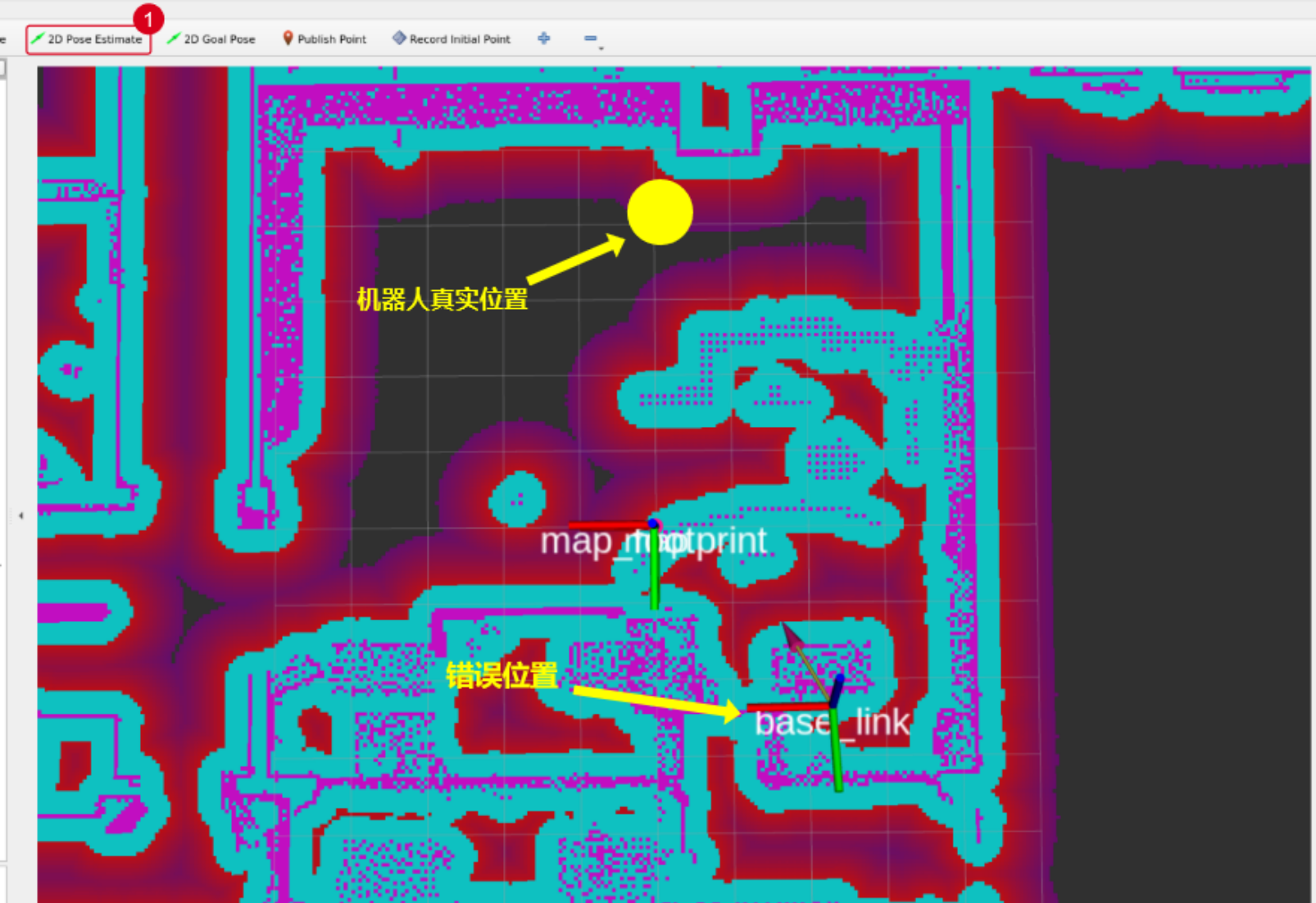This screenshot has height=903, width=1316.
Task: Click the yellow circle marking the robot
Action: [660, 212]
